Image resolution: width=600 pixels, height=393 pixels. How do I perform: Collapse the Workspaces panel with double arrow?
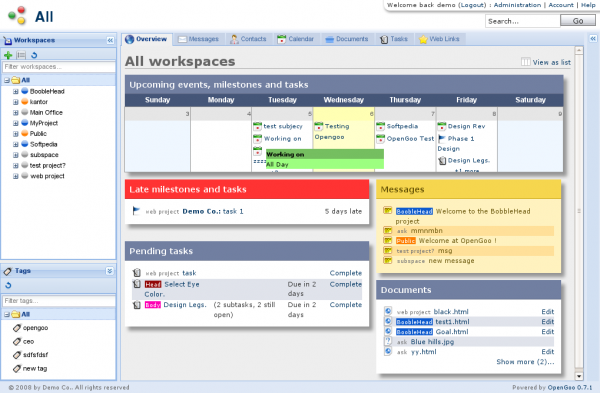pos(110,40)
